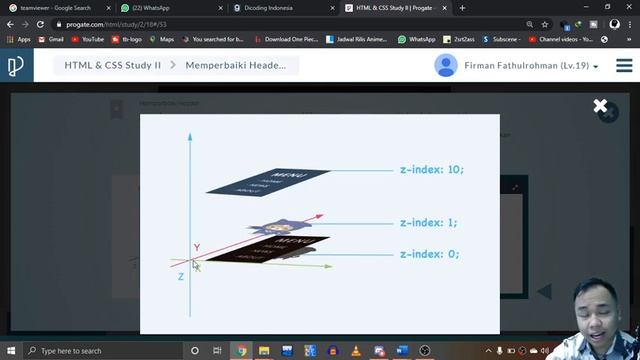Go back to the previous page

click(10, 24)
